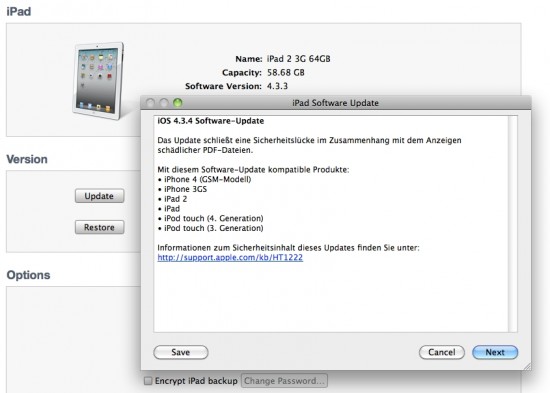Click the dialog scrollbar track on the right
Image resolution: width=550 pixels, height=393 pixels.
(x=512, y=224)
